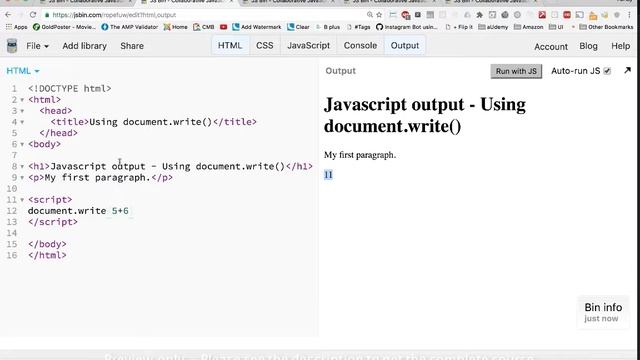Click line number 16 in the gutter

(12, 256)
